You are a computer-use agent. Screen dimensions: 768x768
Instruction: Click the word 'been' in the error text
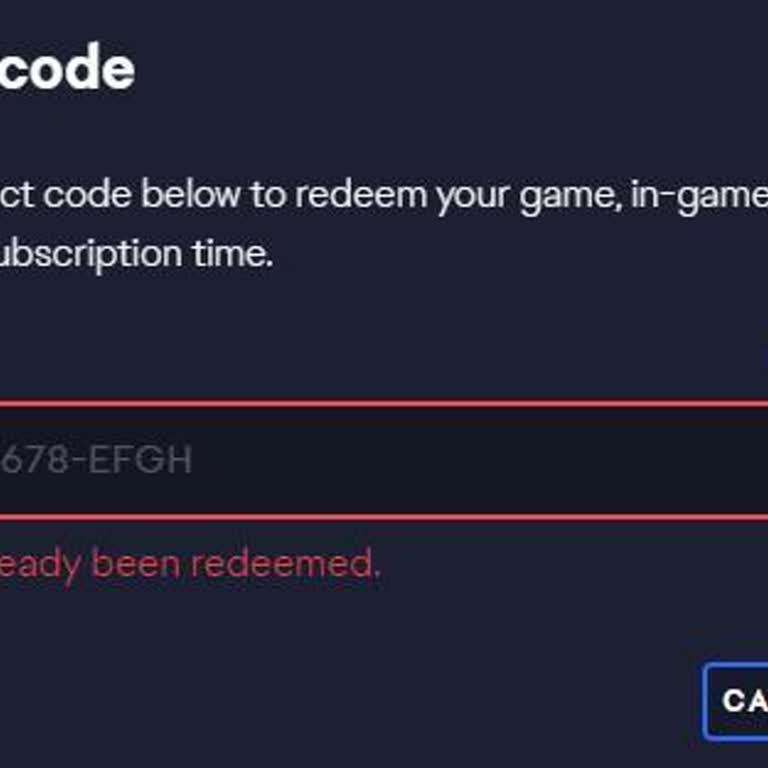[137, 565]
